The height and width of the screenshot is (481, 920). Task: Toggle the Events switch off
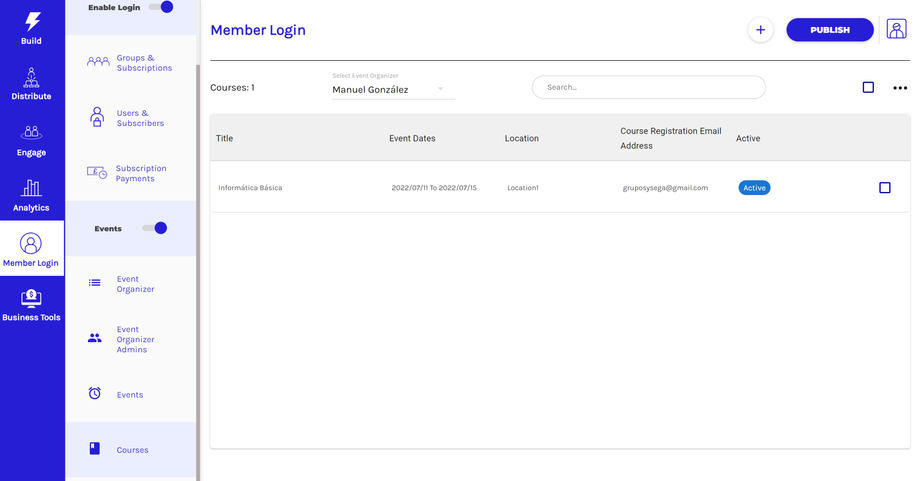click(155, 228)
